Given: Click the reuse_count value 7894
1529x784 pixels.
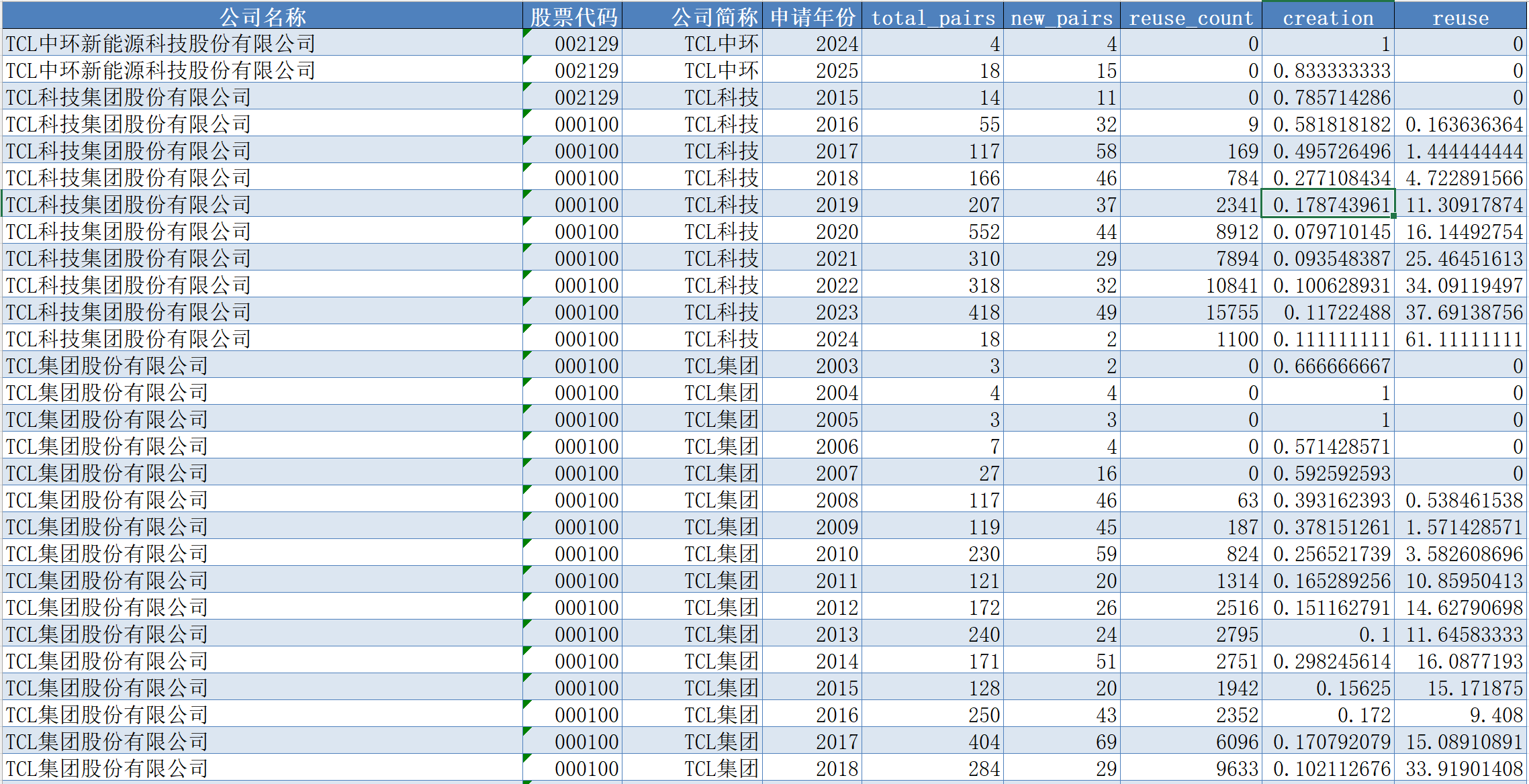Looking at the screenshot, I should [x=1191, y=258].
